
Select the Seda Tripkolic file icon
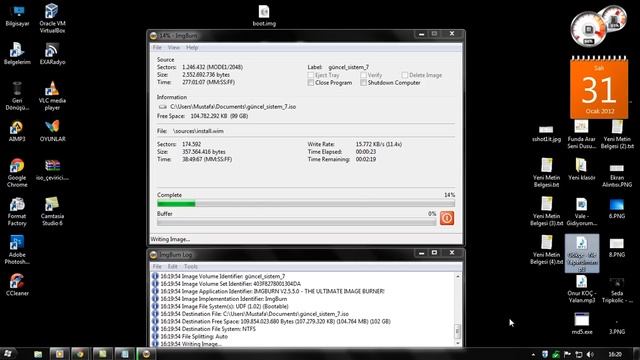coord(617,291)
